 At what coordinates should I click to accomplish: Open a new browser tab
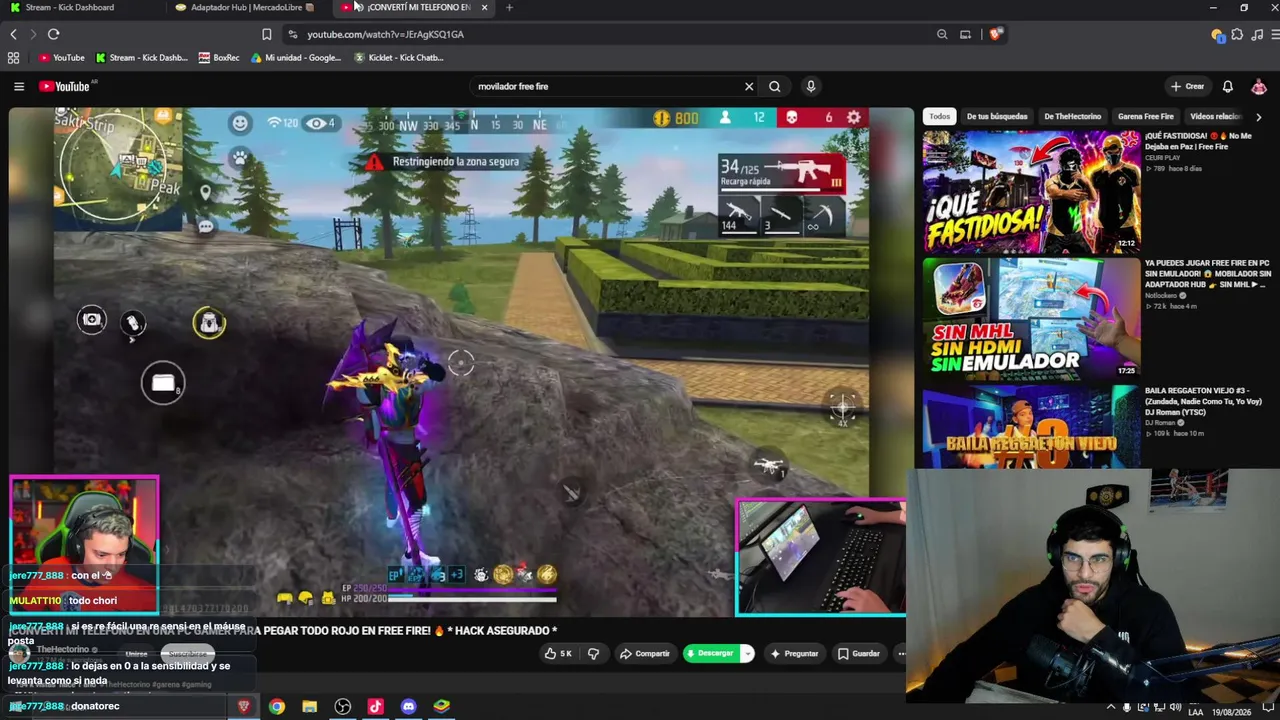(x=509, y=7)
